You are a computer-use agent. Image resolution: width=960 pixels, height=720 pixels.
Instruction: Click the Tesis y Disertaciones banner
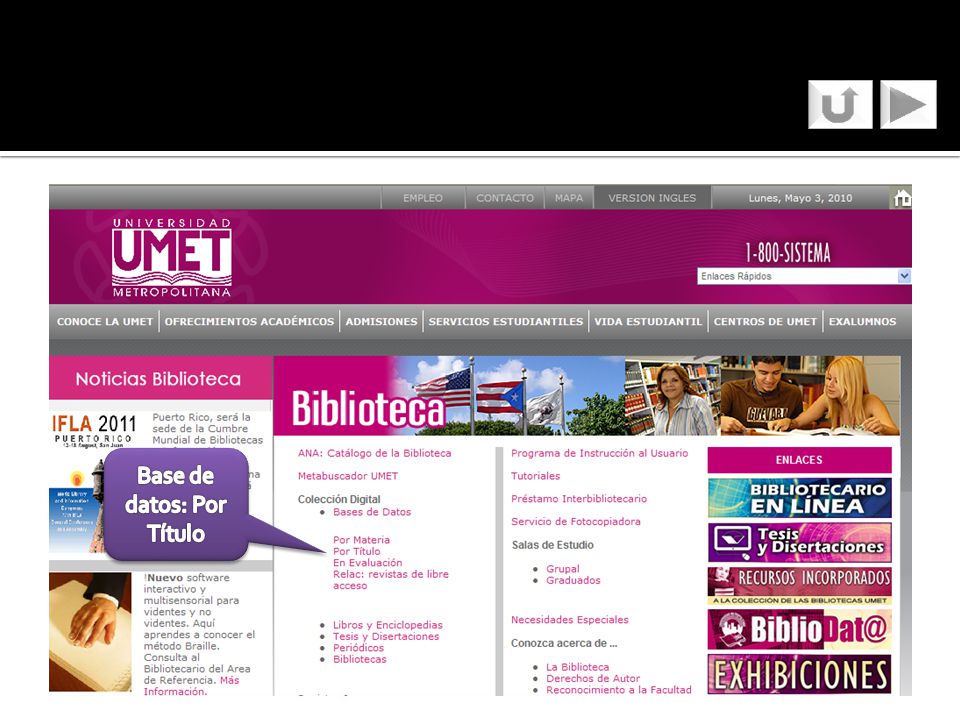click(x=800, y=542)
